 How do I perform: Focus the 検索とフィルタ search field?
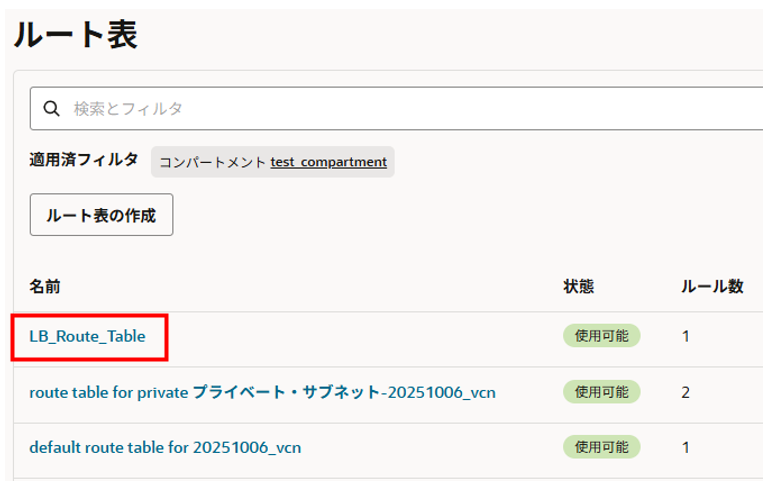pyautogui.click(x=400, y=108)
